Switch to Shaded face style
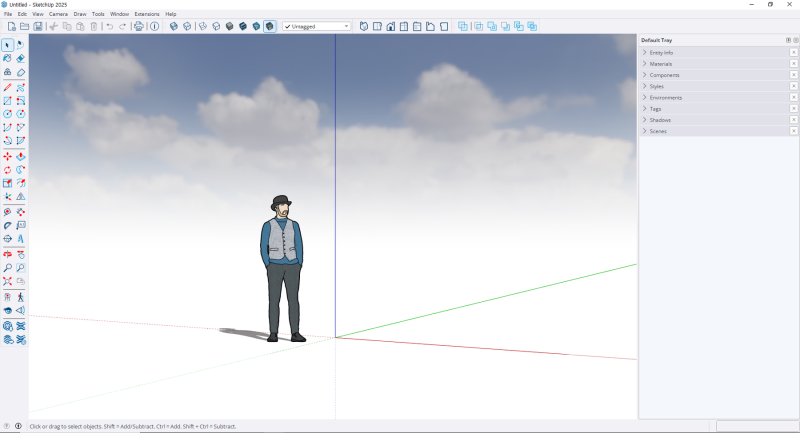Viewport: 800px width, 433px height. point(230,27)
